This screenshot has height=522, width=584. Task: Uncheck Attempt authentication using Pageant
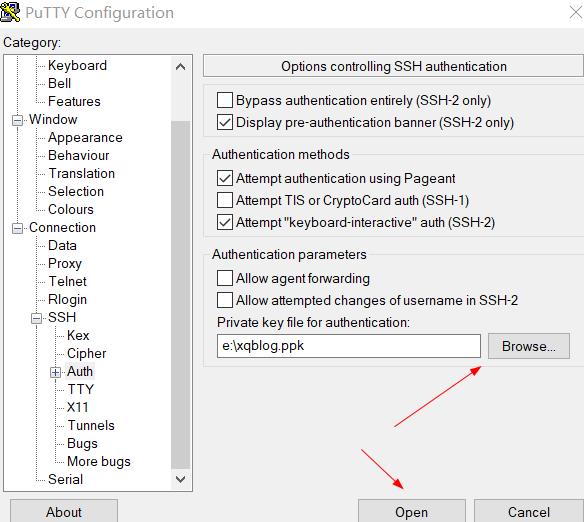[225, 178]
